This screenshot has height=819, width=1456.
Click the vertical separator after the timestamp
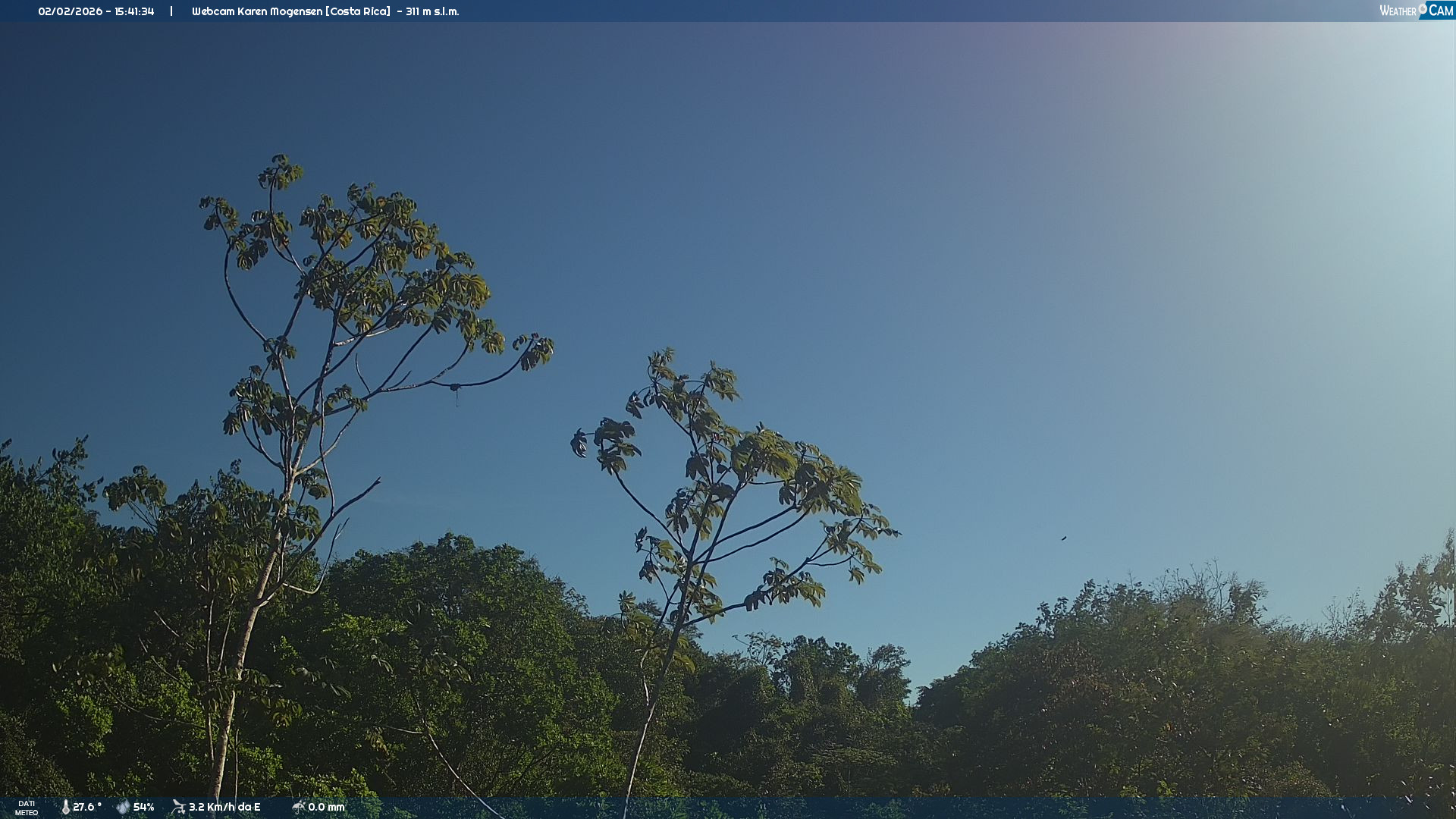pos(171,11)
